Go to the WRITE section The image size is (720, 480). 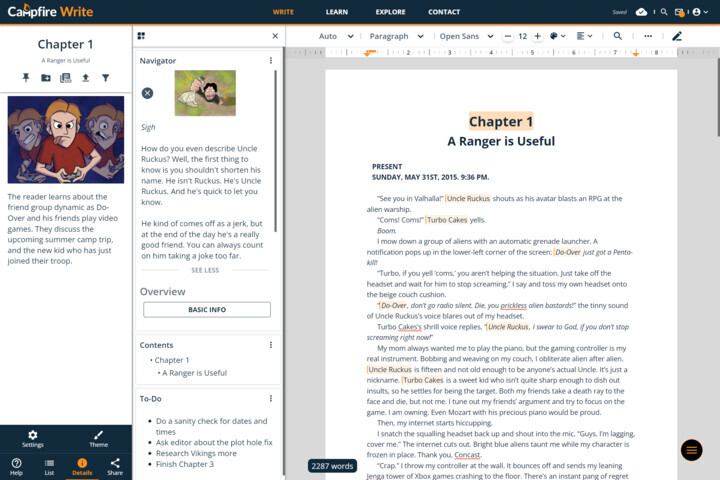click(x=283, y=12)
